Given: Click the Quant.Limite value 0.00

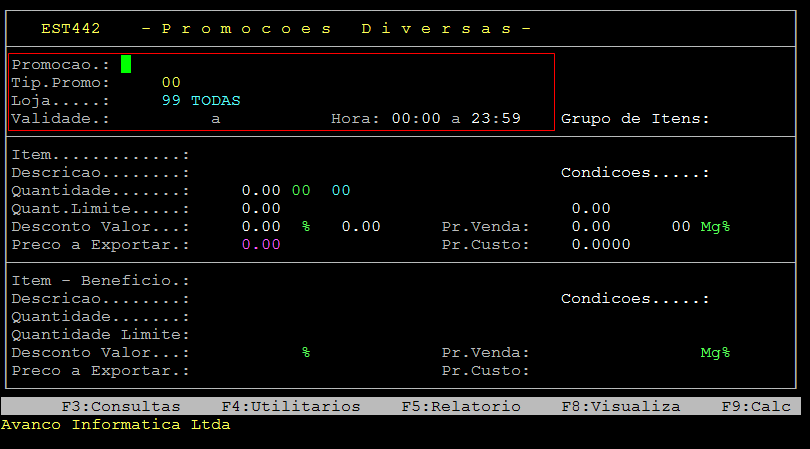Looking at the screenshot, I should (x=261, y=208).
